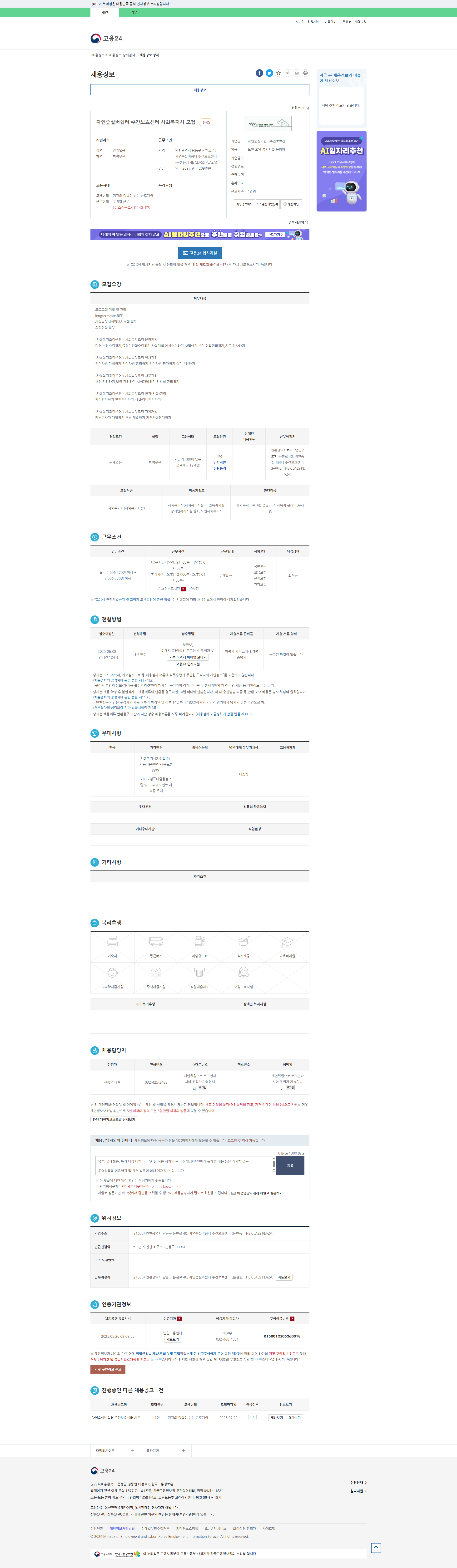Click 채용담당자에게 메일로 질문하기 button
This screenshot has width=457, height=1568.
[x=257, y=1193]
